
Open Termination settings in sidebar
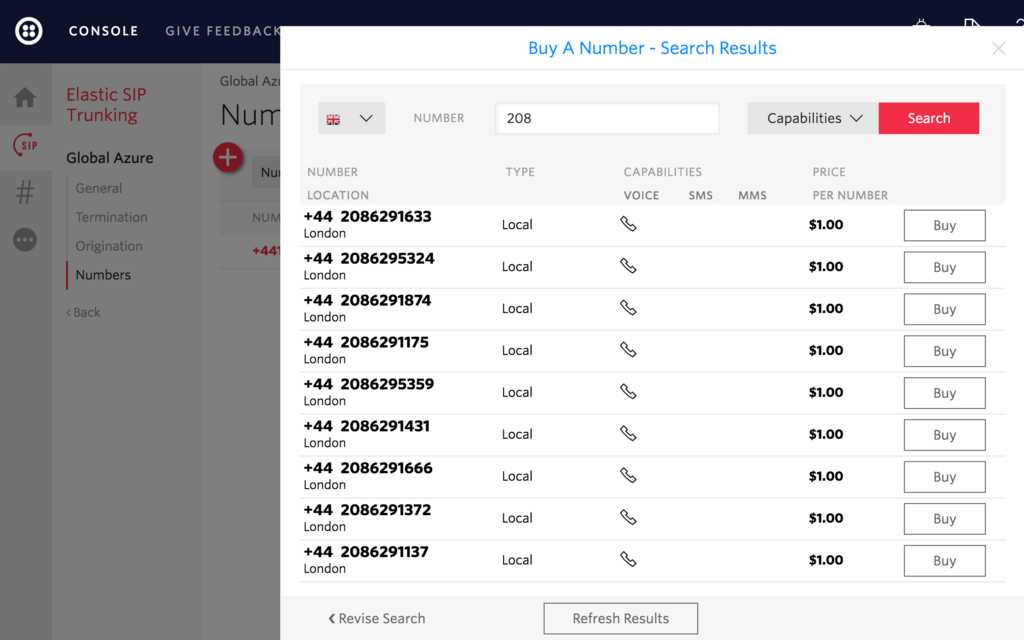tap(111, 217)
